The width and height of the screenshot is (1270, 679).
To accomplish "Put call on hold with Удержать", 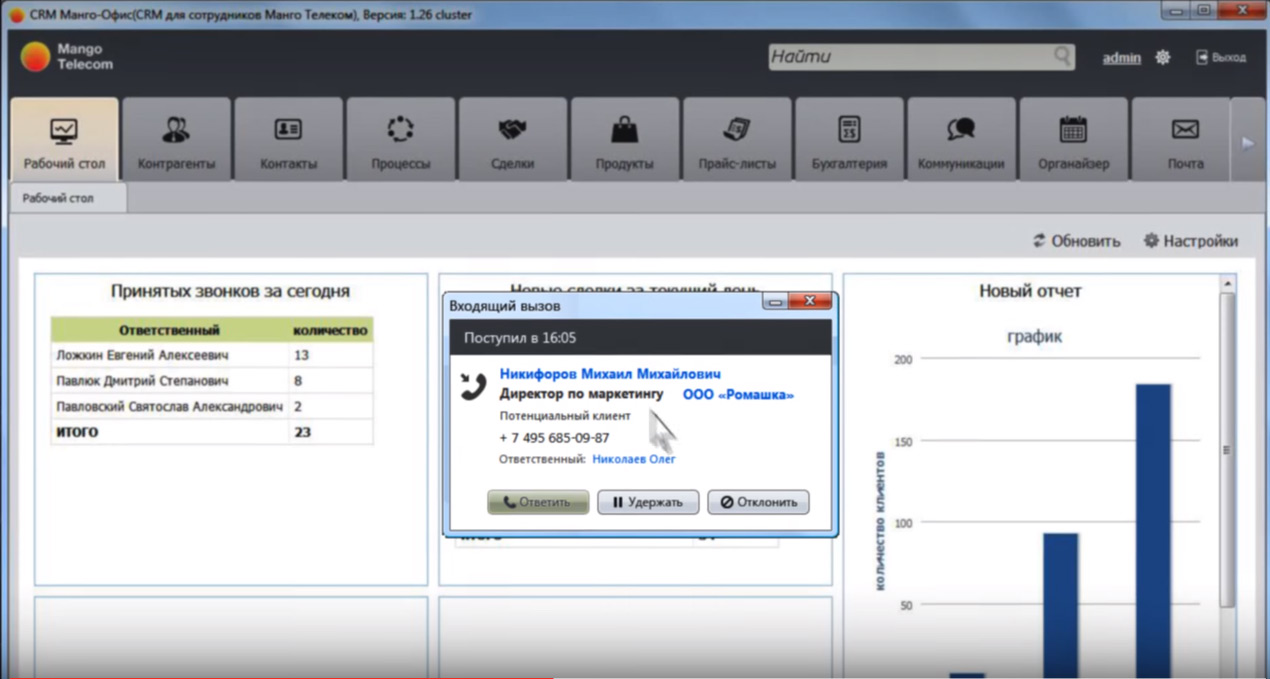I will pyautogui.click(x=647, y=502).
